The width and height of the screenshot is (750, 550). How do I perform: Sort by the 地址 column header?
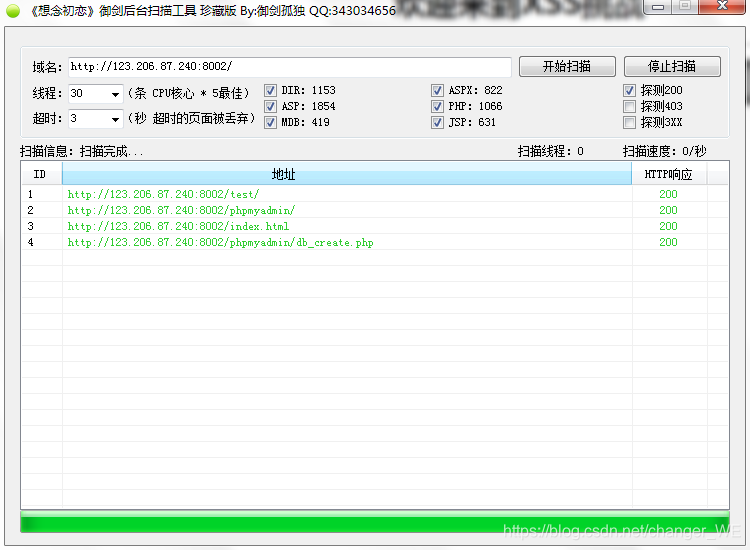pos(347,174)
